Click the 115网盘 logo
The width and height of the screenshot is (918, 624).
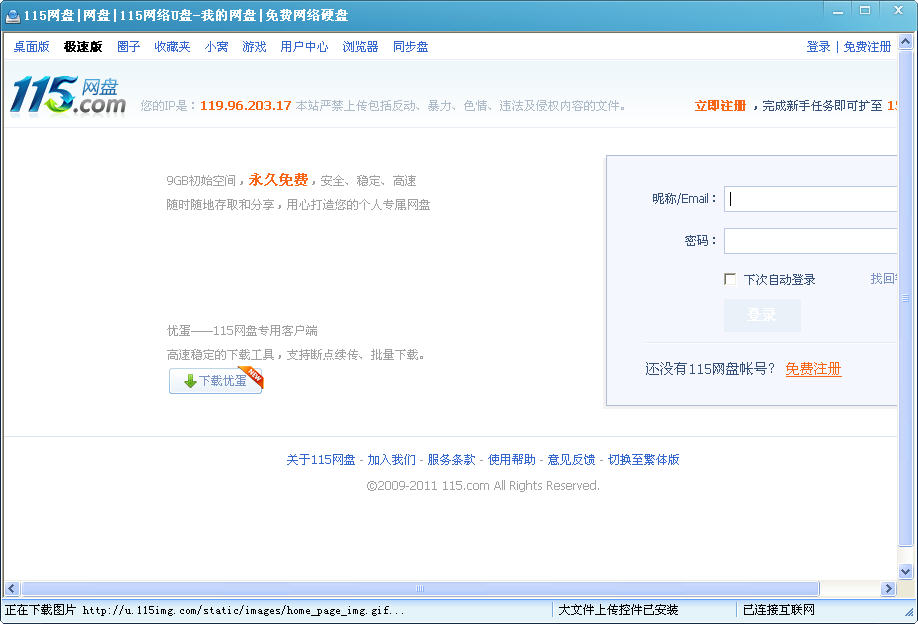(68, 95)
